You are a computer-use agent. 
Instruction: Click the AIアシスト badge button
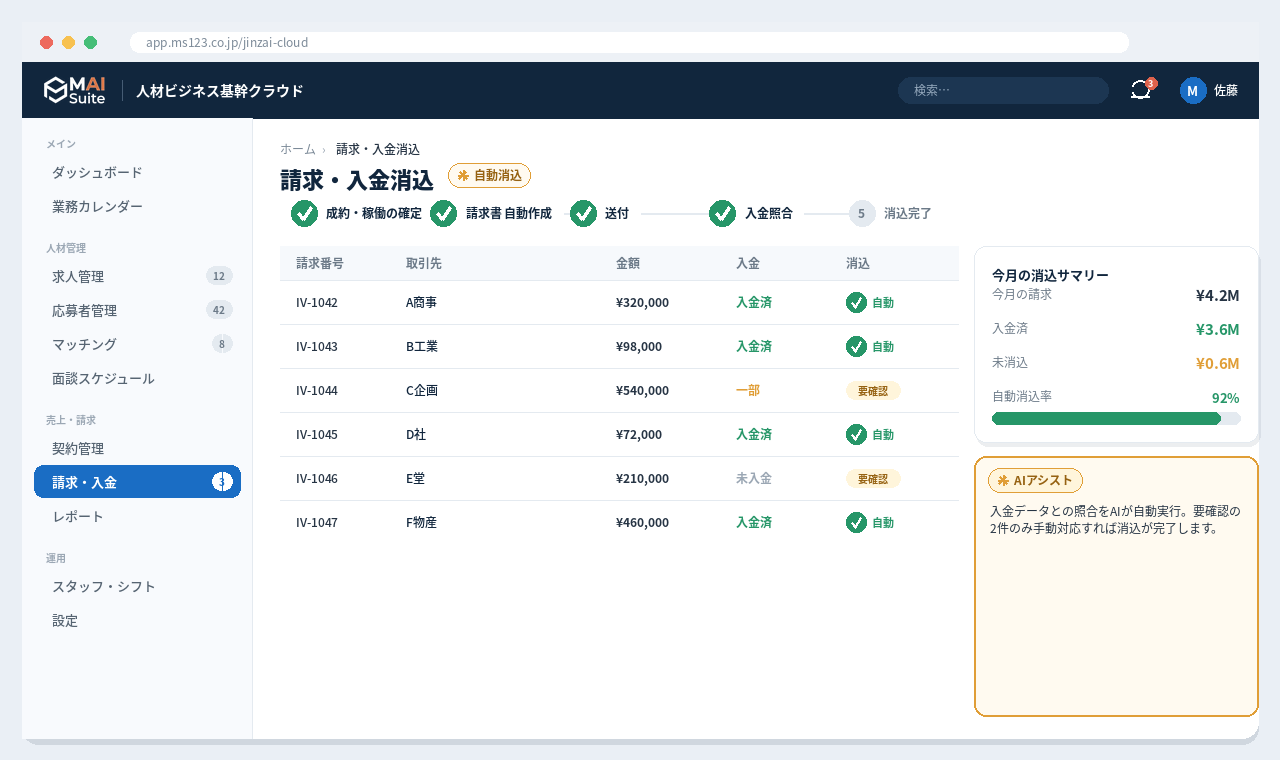(1035, 480)
